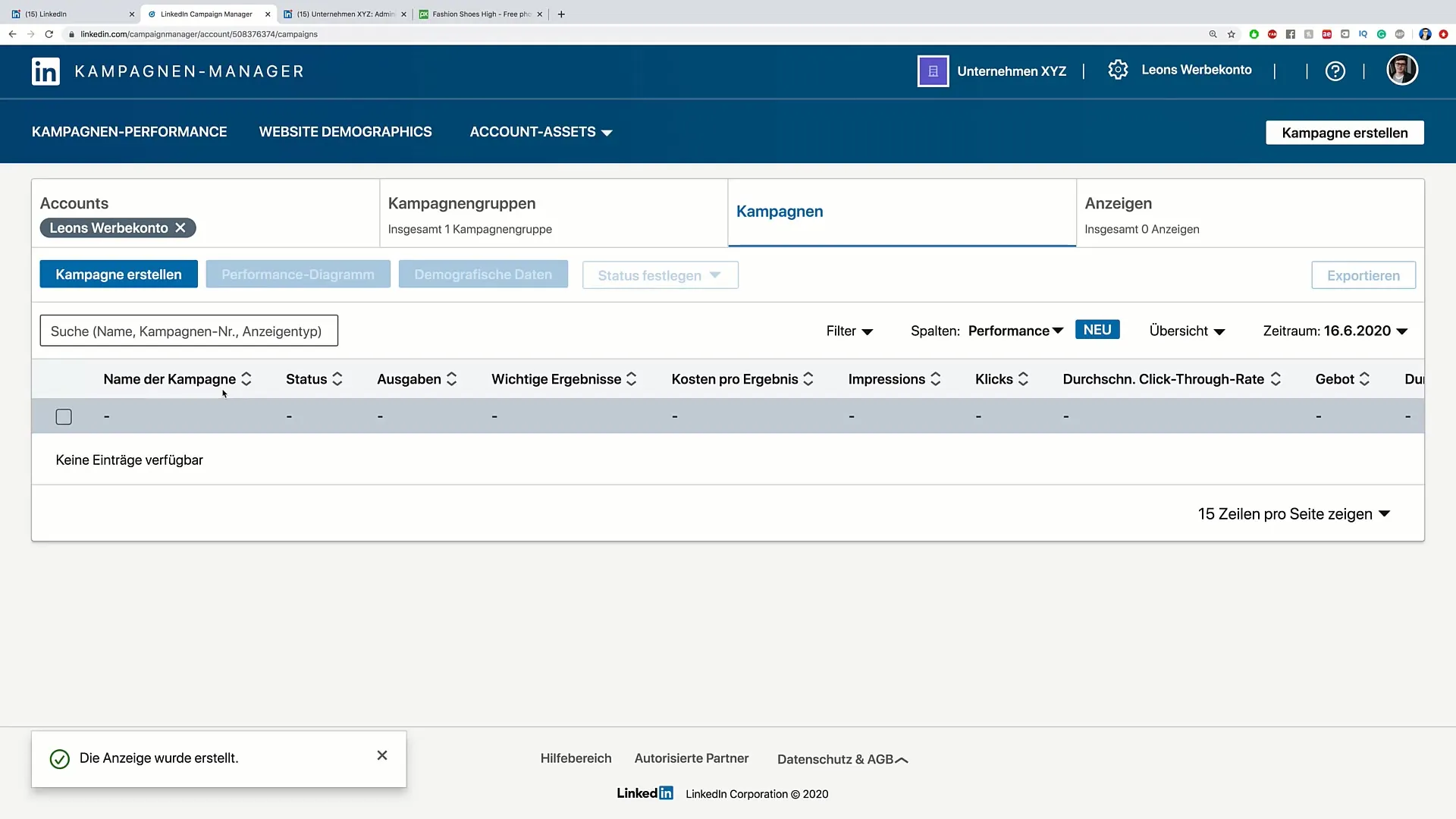The height and width of the screenshot is (819, 1456).
Task: Select the Kampagnen tab
Action: pos(902,212)
